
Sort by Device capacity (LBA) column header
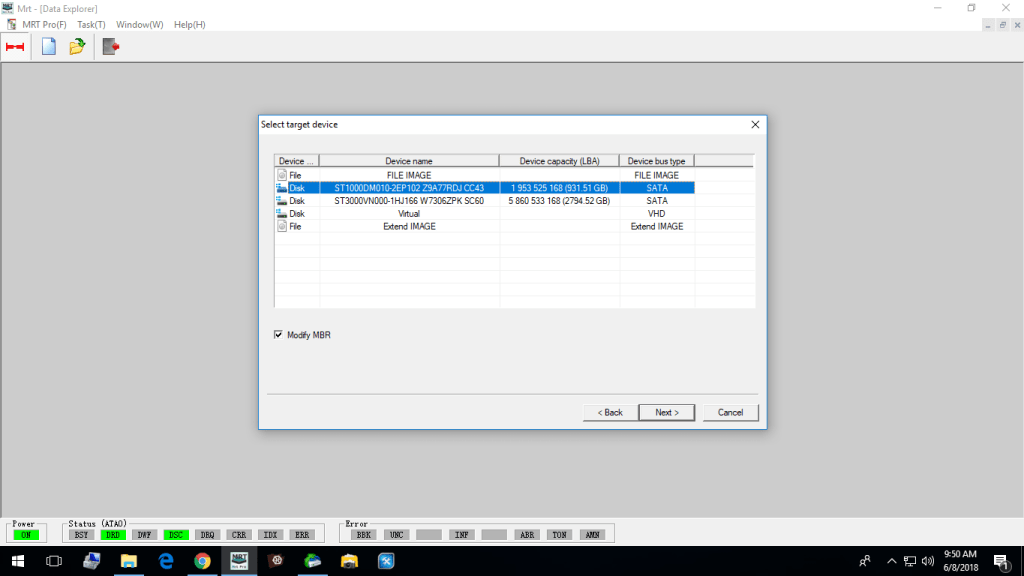coord(559,161)
